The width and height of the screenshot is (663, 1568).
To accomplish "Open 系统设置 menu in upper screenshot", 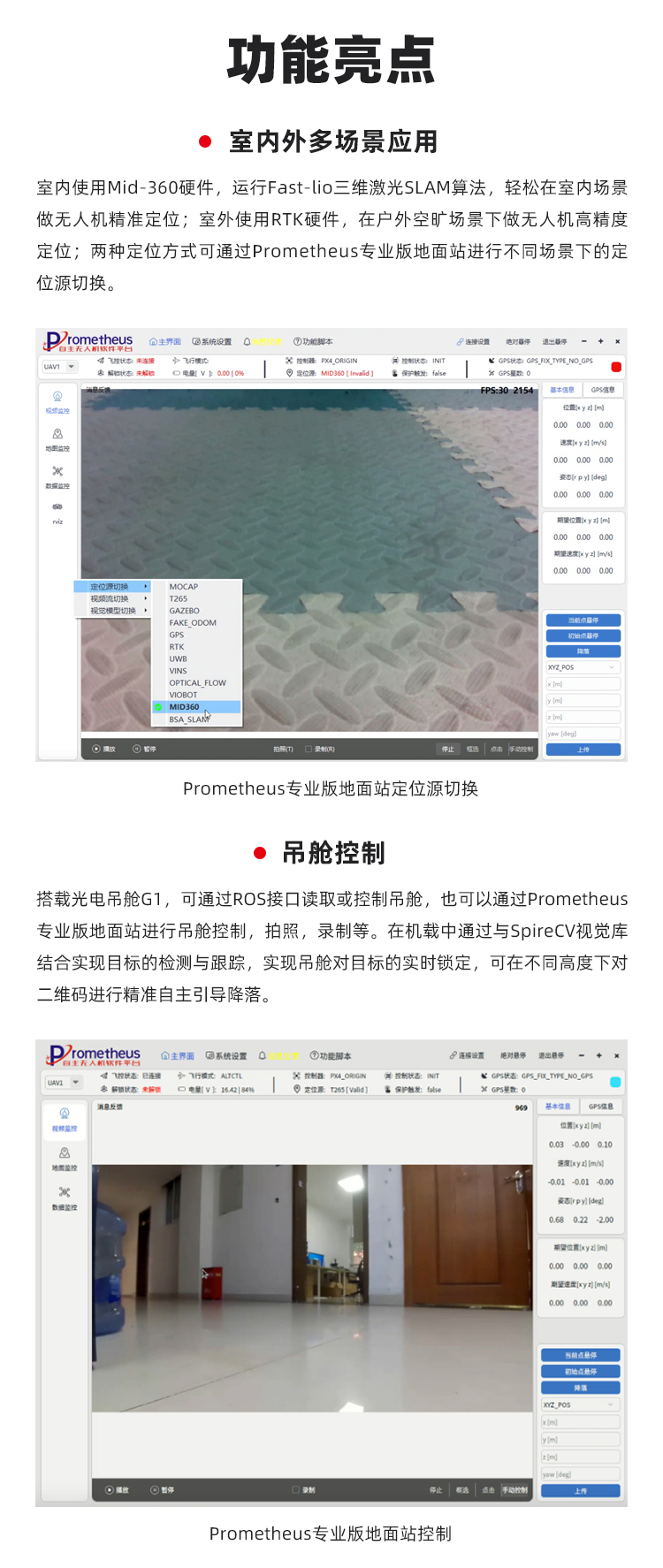I will tap(212, 341).
